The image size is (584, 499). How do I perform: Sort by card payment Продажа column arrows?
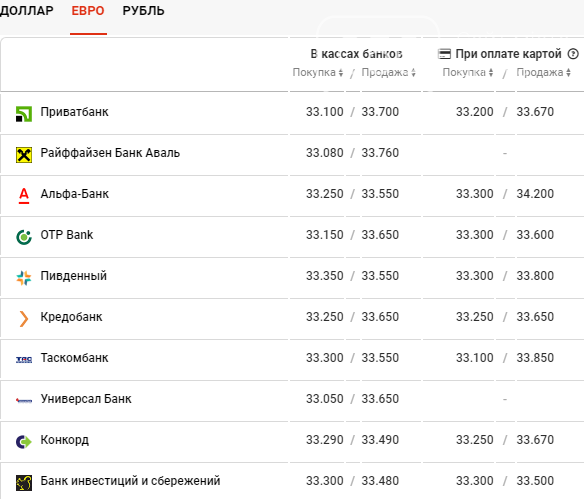coord(568,73)
